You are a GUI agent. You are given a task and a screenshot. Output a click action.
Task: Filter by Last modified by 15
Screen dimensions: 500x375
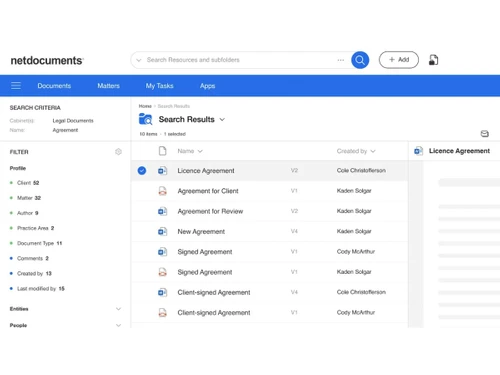coord(41,289)
